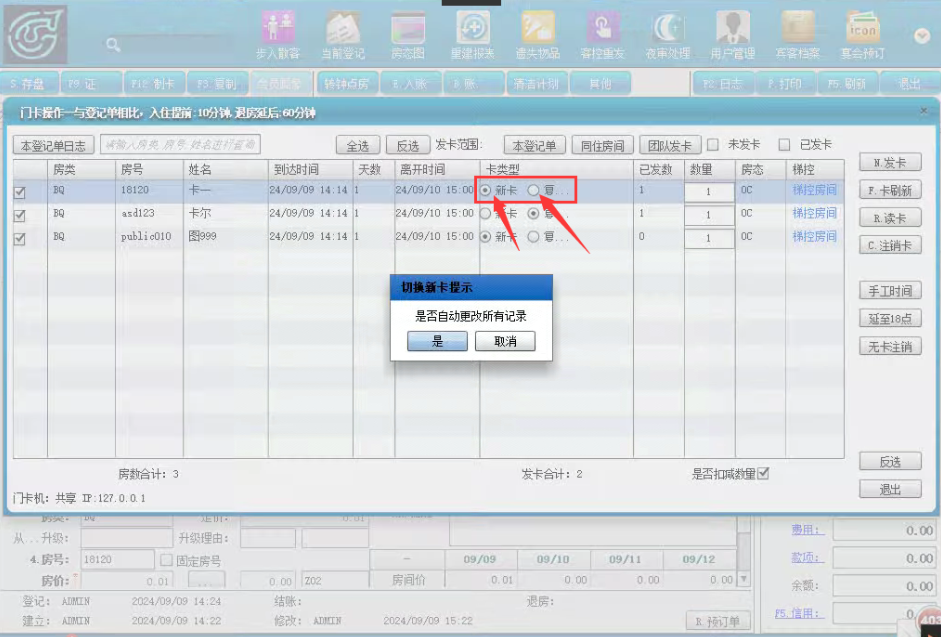The image size is (941, 637).
Task: Click quantity field for room 18120
Action: [709, 192]
